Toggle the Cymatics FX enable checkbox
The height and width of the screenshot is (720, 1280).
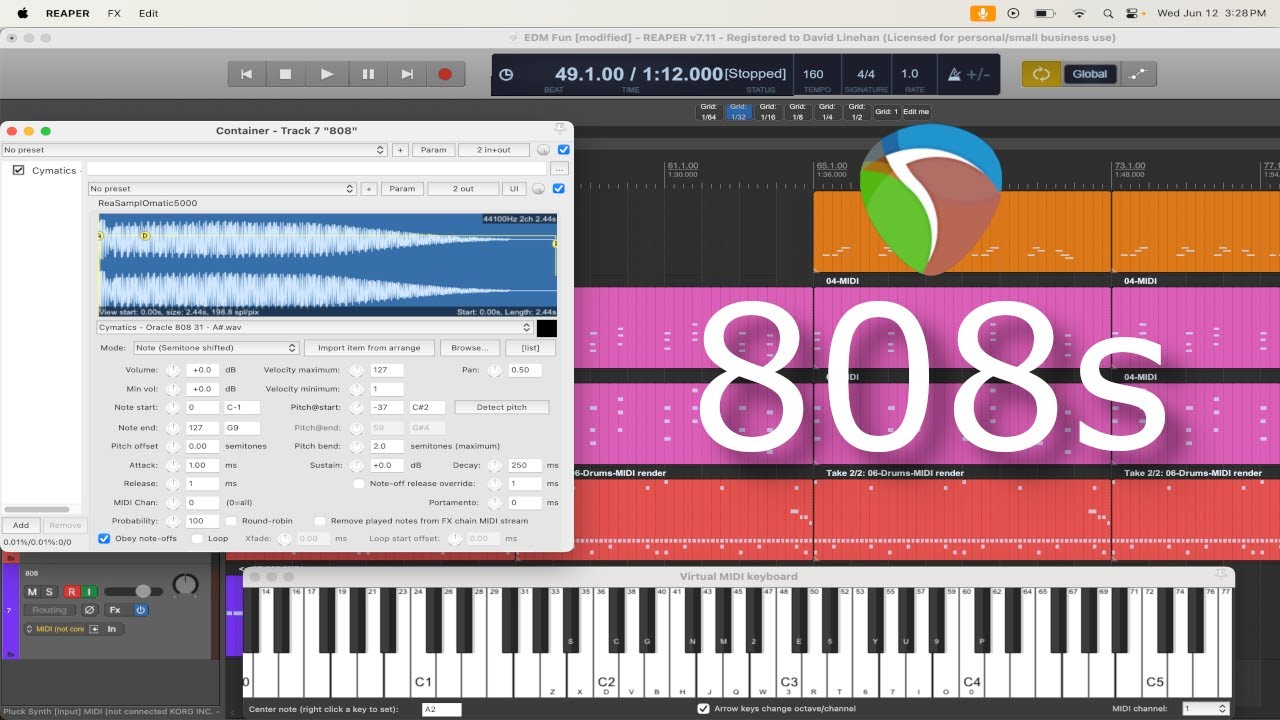(x=18, y=171)
